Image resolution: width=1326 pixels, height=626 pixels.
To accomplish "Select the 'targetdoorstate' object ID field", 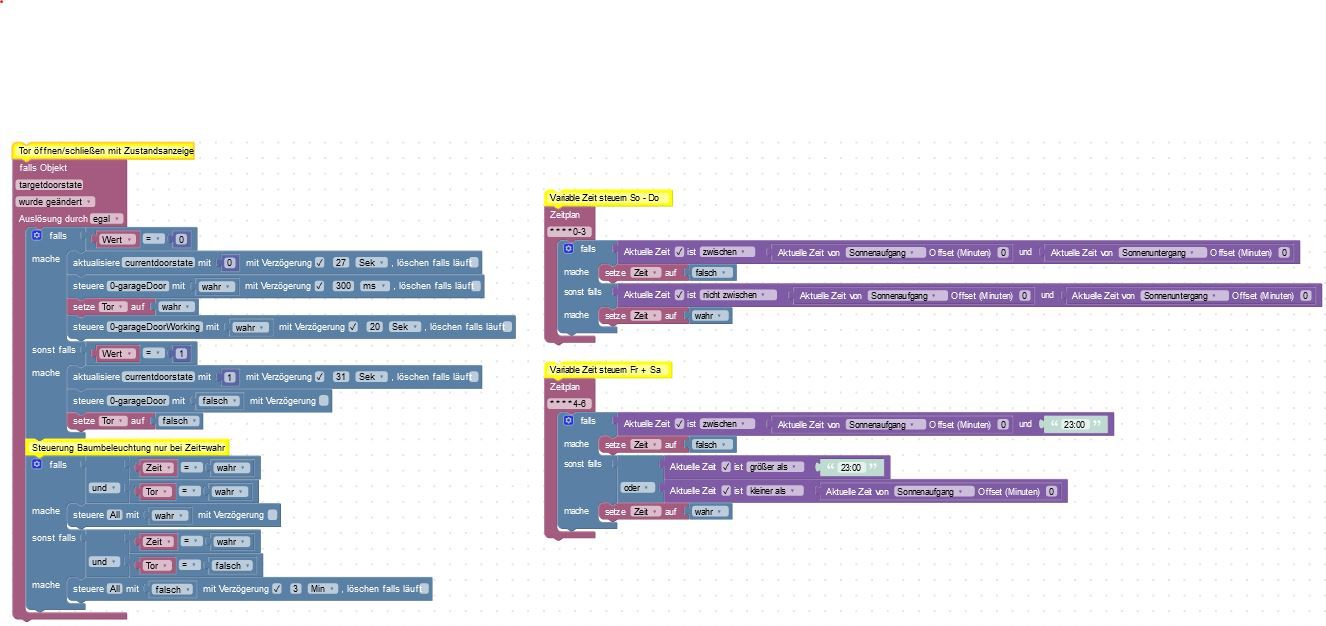I will (50, 185).
